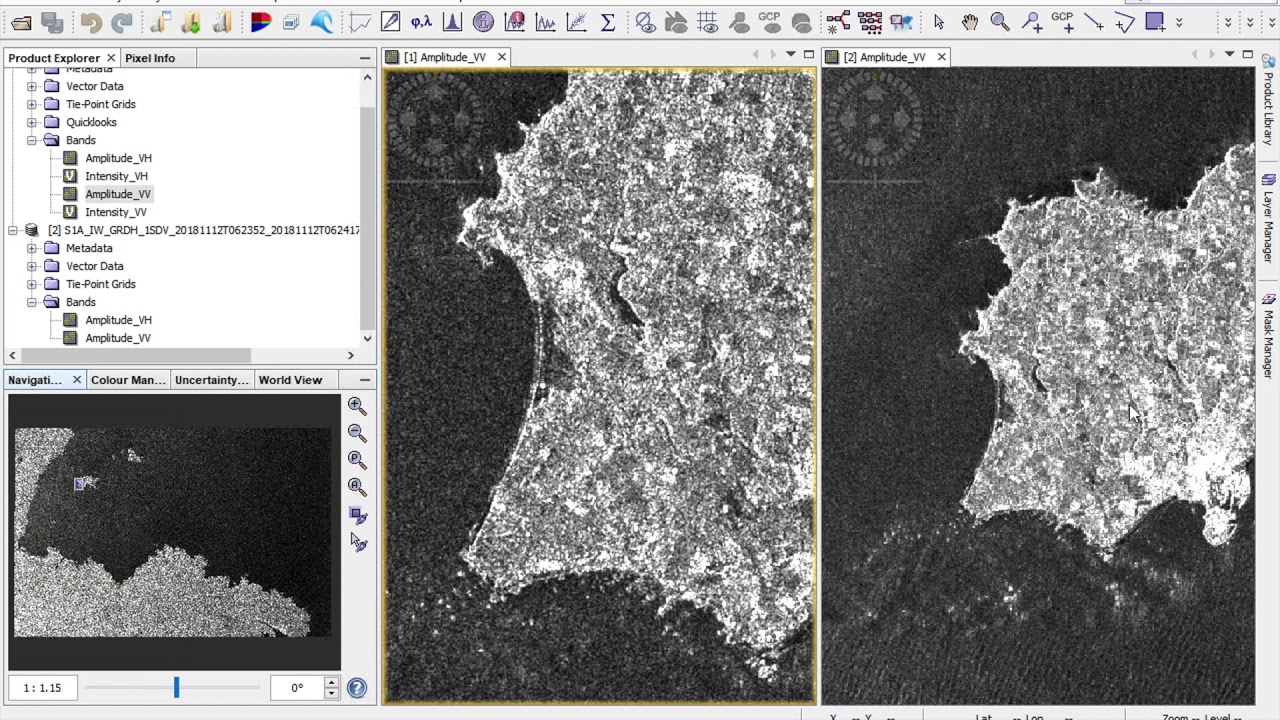Toggle the GCP overlay icon

[769, 21]
